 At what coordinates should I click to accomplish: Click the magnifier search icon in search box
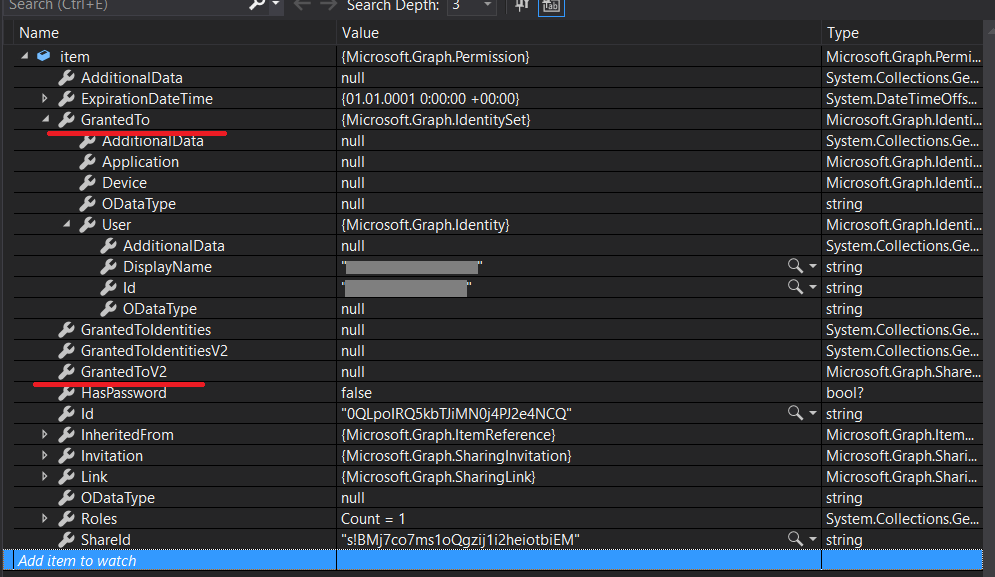[x=257, y=4]
